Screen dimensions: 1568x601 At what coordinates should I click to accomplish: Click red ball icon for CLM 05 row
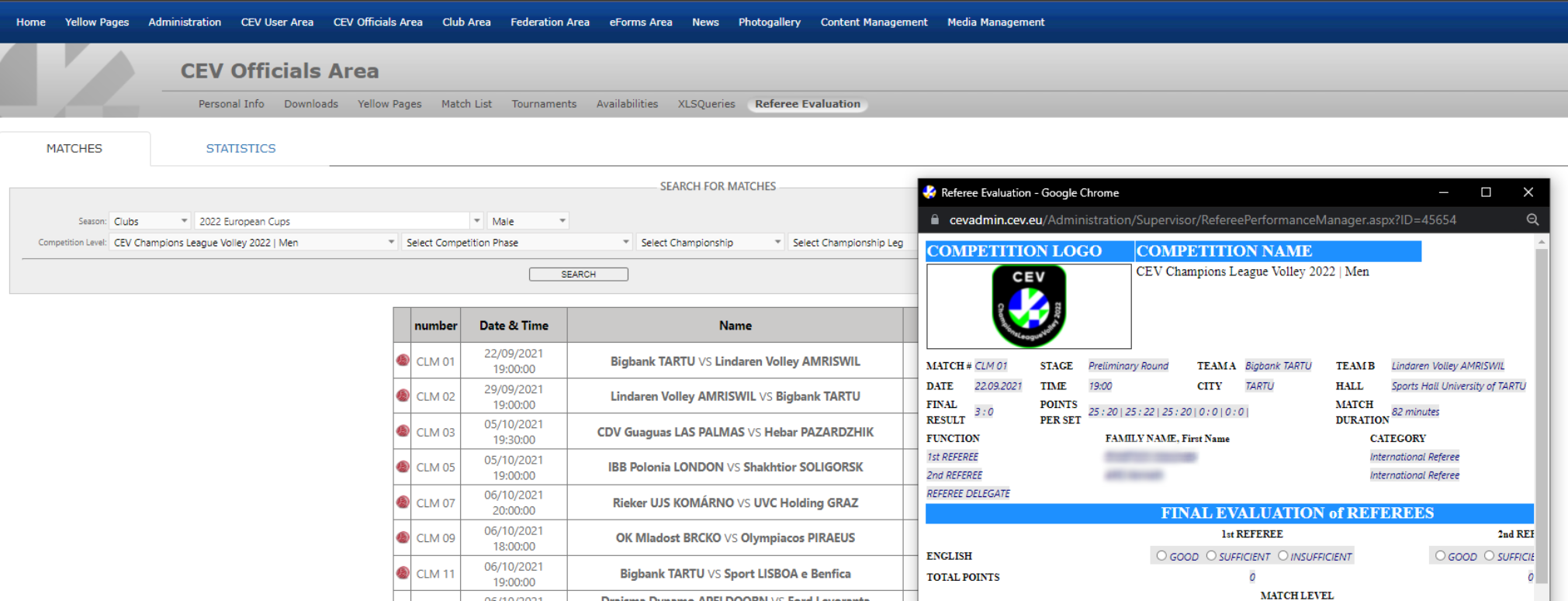coord(403,467)
